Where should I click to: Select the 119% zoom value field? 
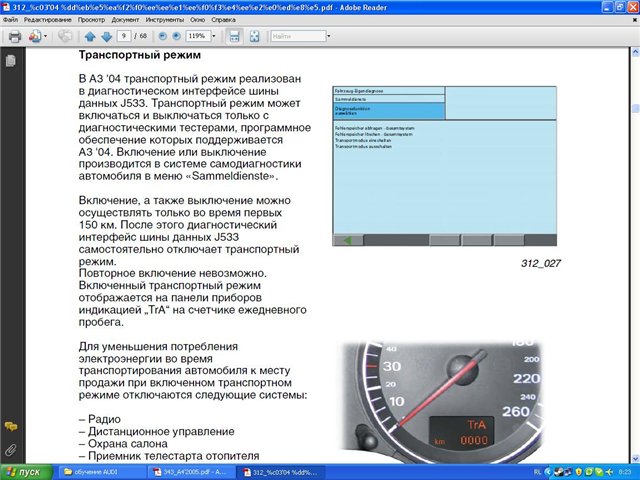click(198, 36)
